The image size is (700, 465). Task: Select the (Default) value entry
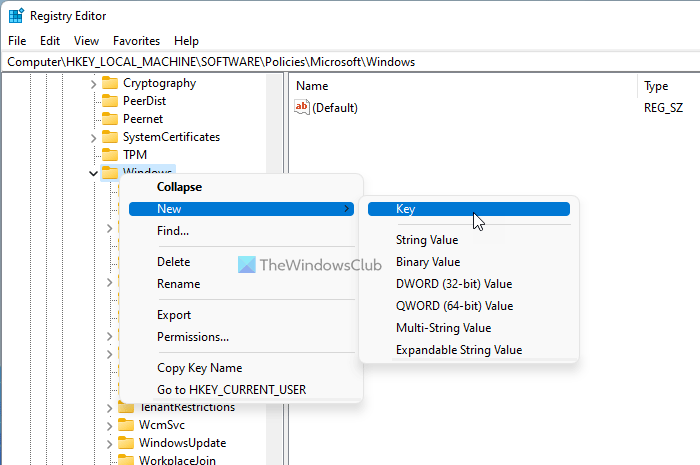point(335,108)
